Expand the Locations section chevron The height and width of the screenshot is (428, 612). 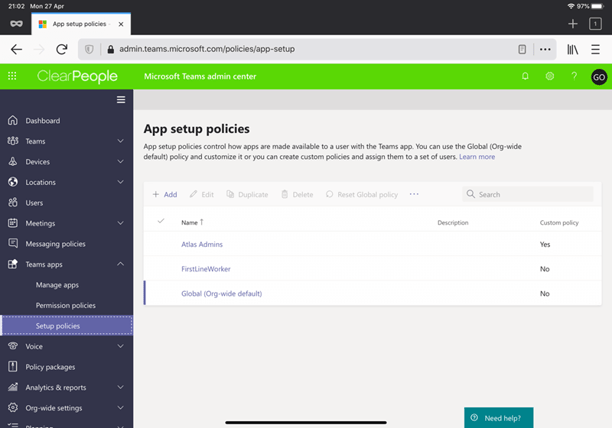tap(121, 182)
